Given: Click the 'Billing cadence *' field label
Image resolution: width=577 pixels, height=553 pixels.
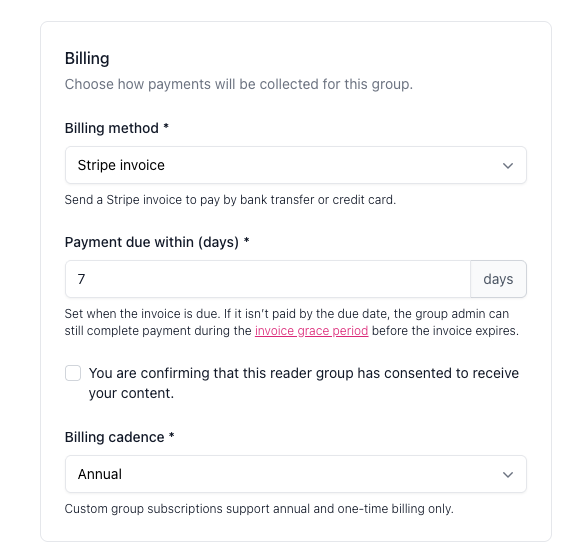Looking at the screenshot, I should coord(120,437).
